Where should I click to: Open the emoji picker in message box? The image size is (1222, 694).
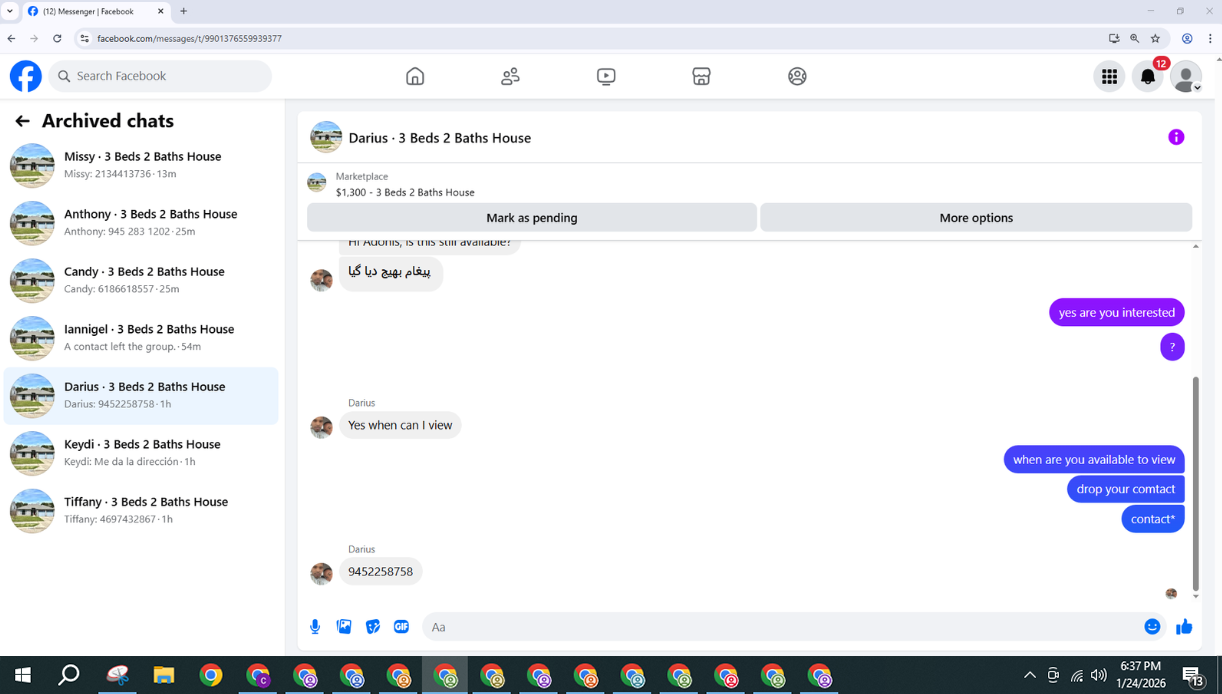click(x=1152, y=627)
